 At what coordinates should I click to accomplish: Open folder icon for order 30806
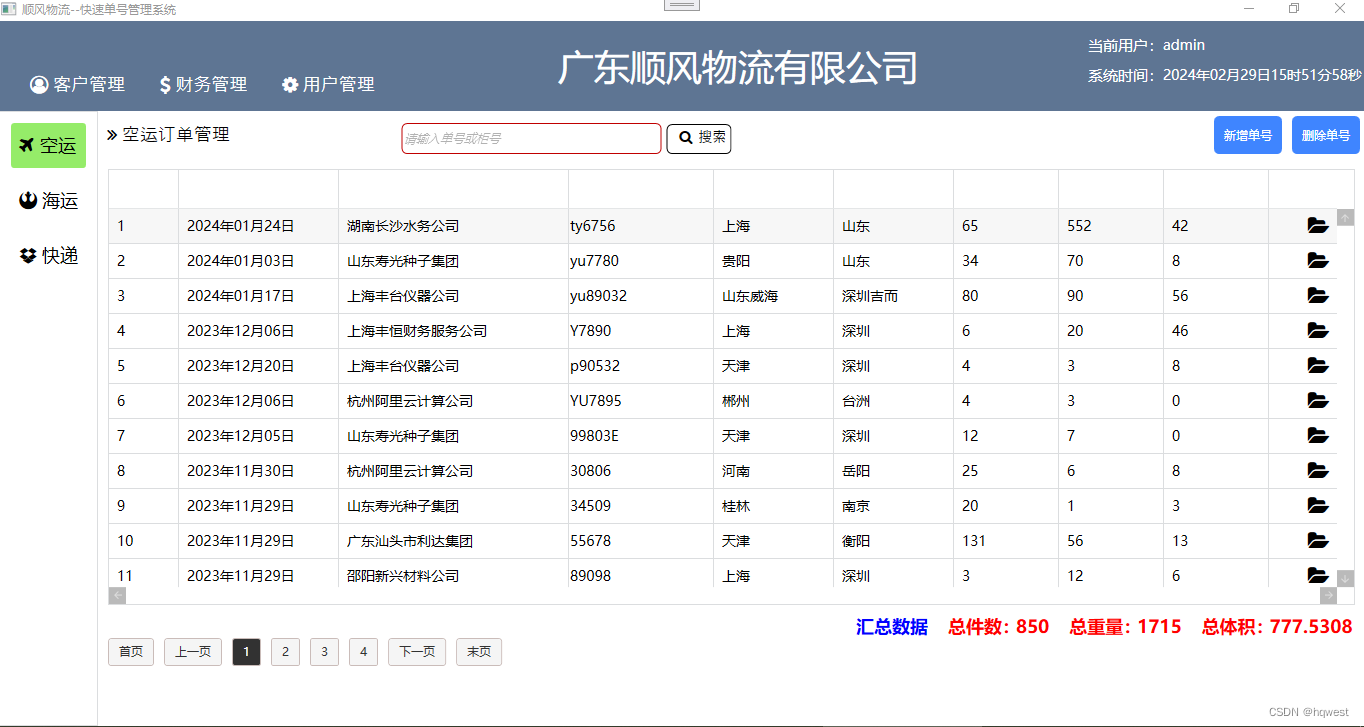(x=1318, y=471)
